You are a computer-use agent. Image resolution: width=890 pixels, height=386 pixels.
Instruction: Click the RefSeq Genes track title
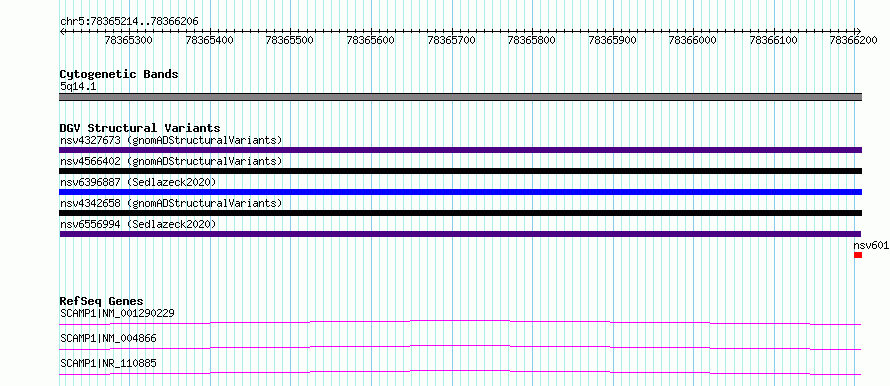tap(102, 301)
